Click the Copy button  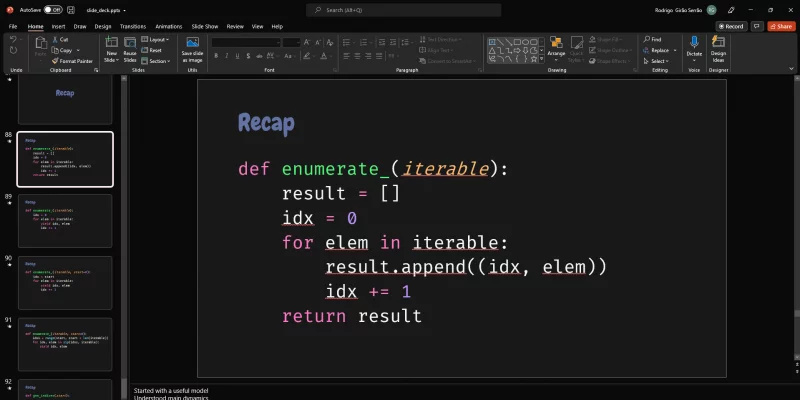point(62,50)
